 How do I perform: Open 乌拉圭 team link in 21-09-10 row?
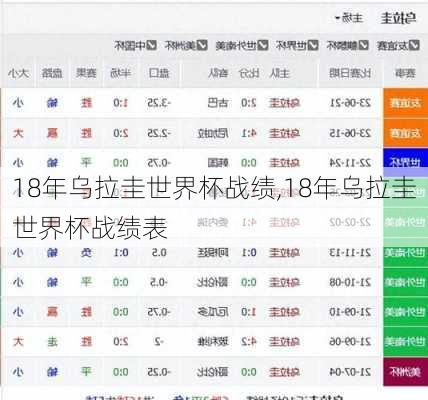point(284,312)
